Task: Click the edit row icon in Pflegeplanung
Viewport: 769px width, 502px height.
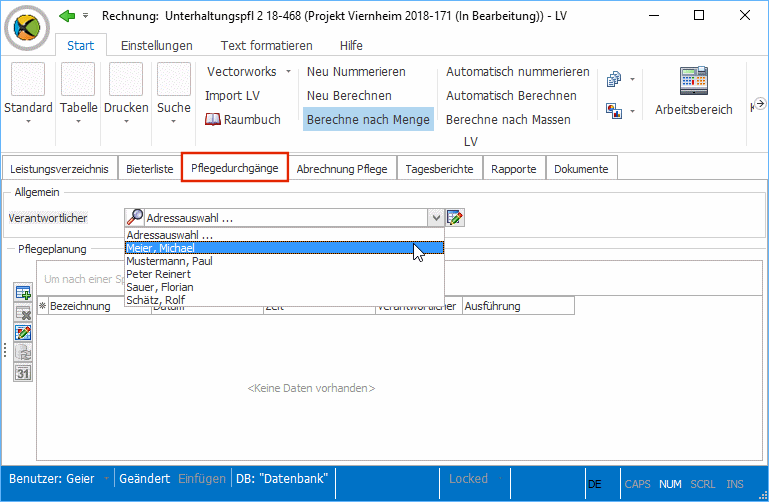Action: (23, 333)
